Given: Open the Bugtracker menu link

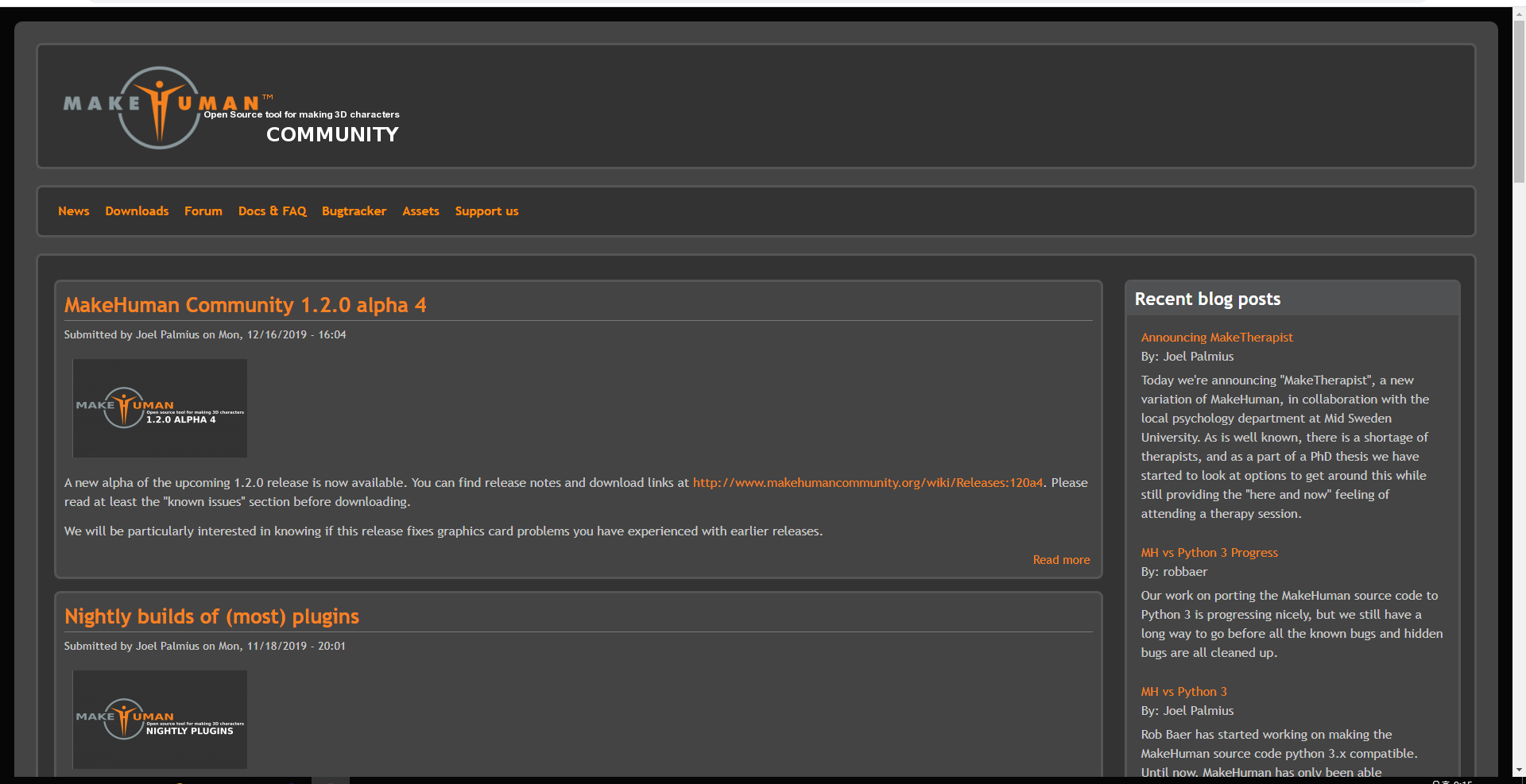Looking at the screenshot, I should tap(354, 211).
